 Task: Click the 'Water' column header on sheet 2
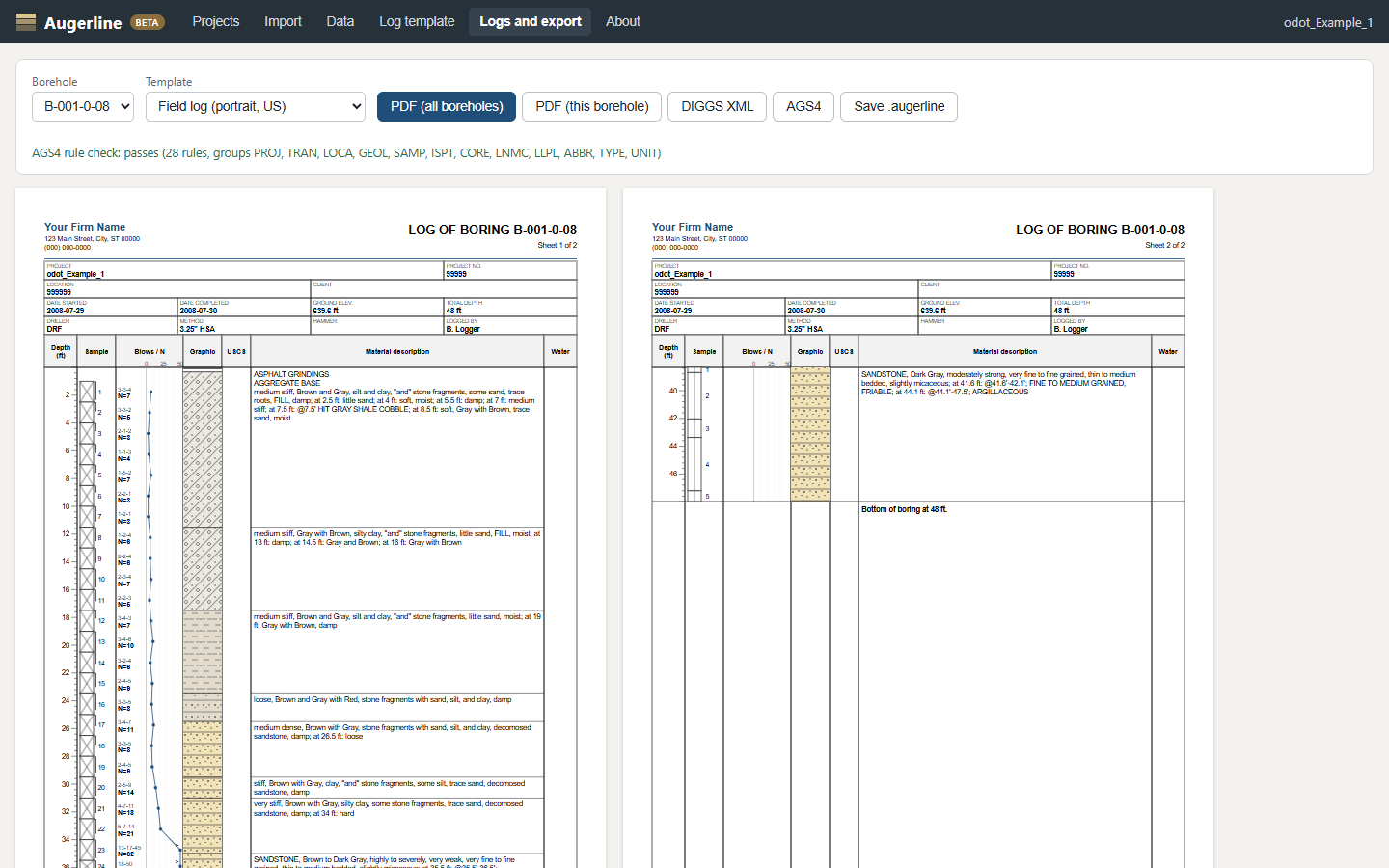1168,352
